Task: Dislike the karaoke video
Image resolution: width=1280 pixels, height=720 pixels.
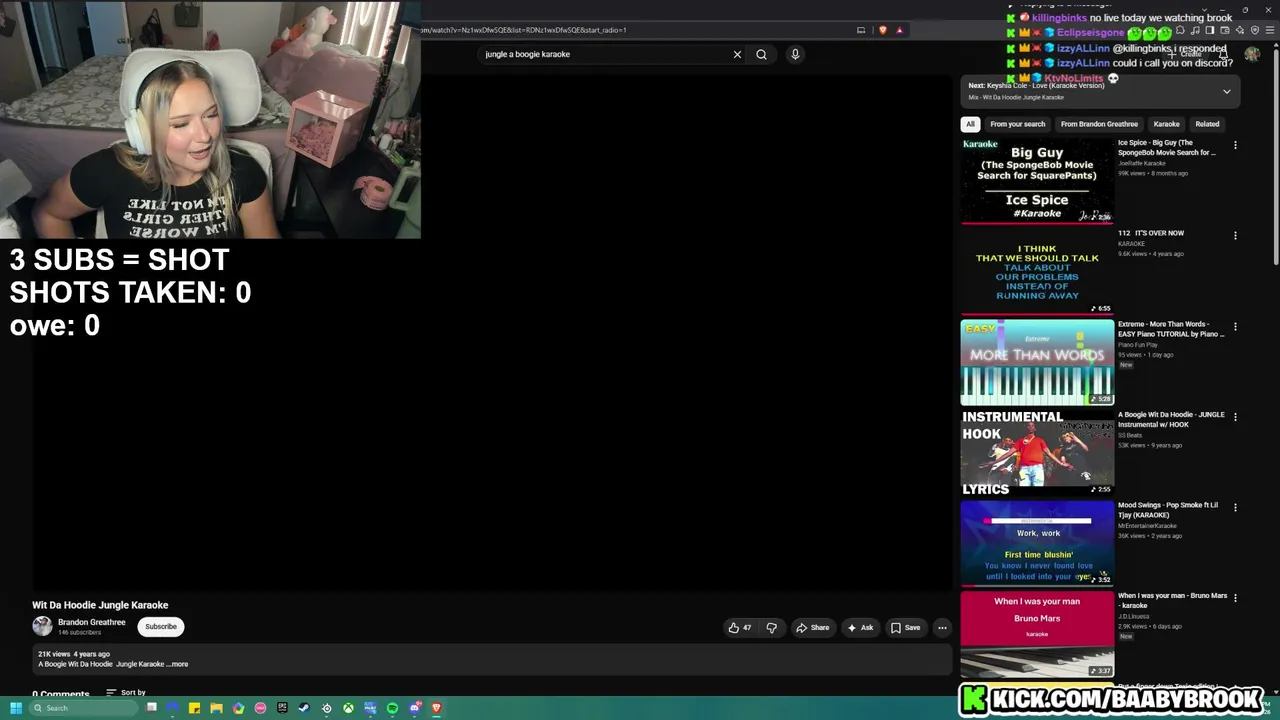Action: (771, 628)
